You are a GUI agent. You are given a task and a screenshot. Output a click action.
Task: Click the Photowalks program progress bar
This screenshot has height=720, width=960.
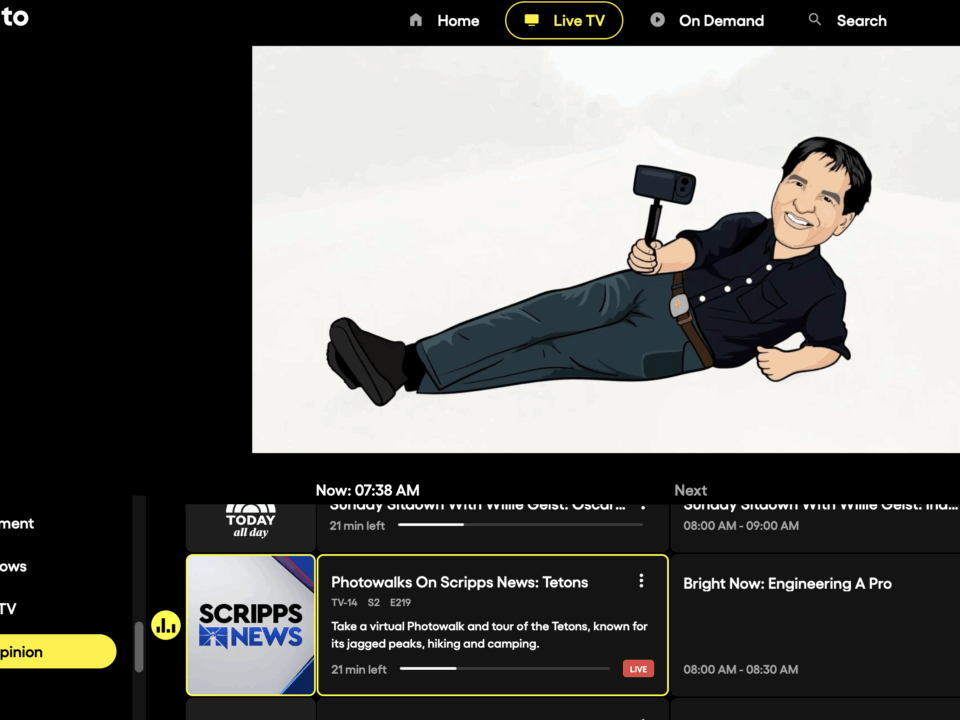(x=504, y=668)
